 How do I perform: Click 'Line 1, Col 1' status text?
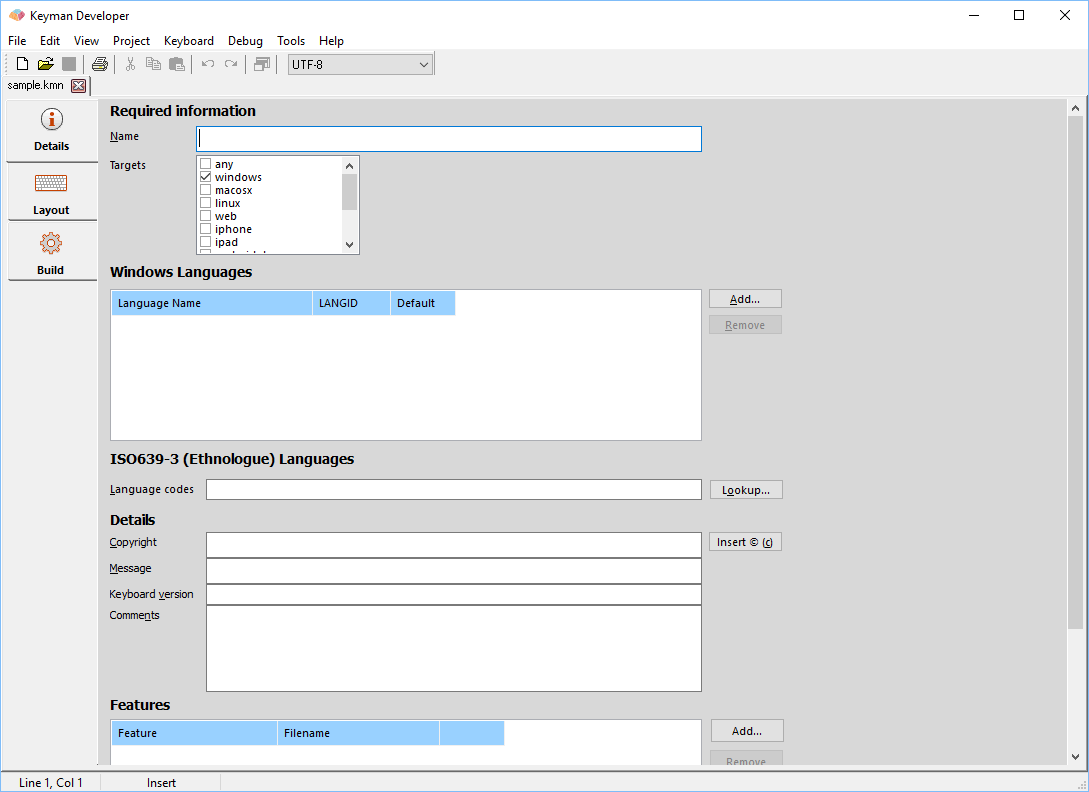[x=50, y=783]
